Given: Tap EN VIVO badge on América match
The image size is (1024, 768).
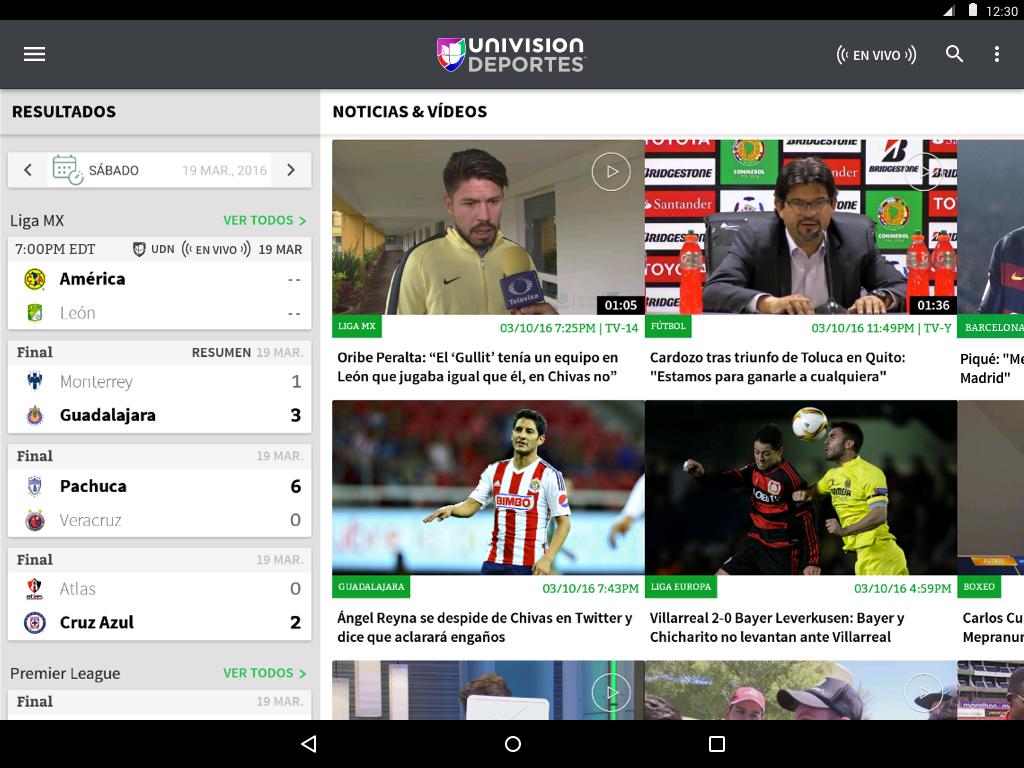Looking at the screenshot, I should 216,249.
